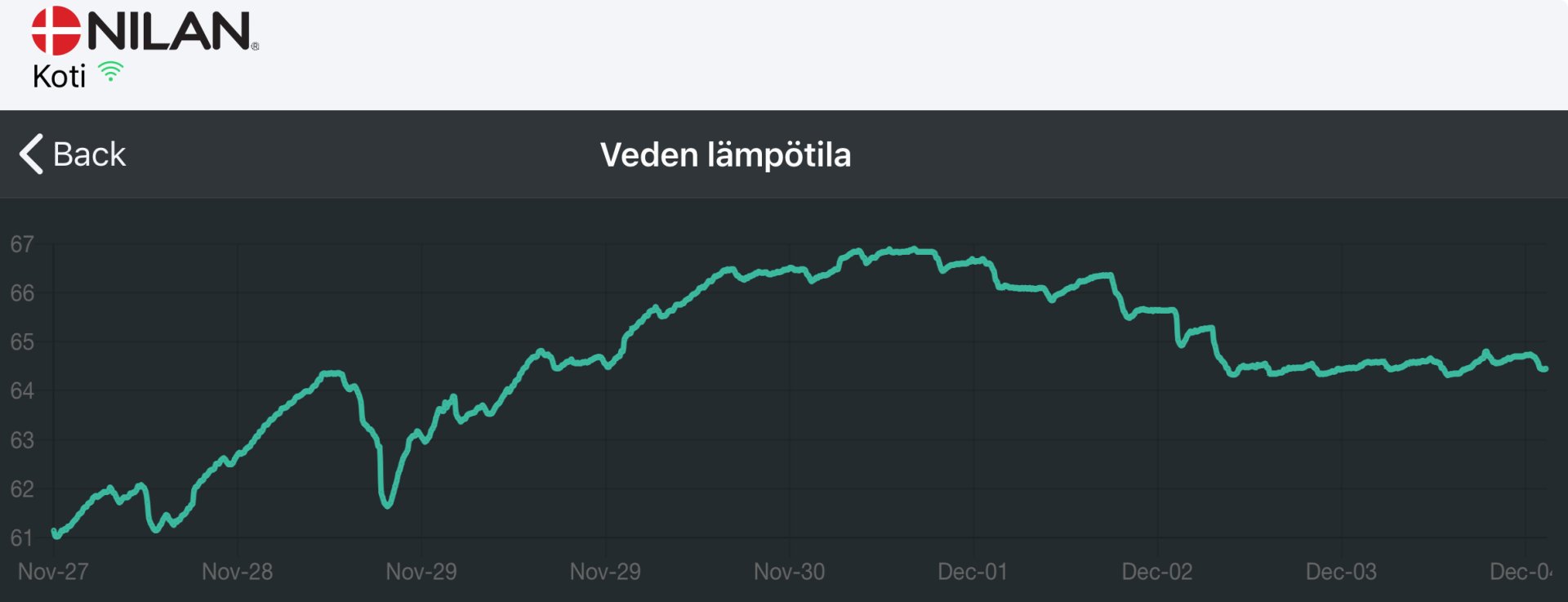Click the 61 temperature axis label
The image size is (1568, 602).
pyautogui.click(x=22, y=538)
